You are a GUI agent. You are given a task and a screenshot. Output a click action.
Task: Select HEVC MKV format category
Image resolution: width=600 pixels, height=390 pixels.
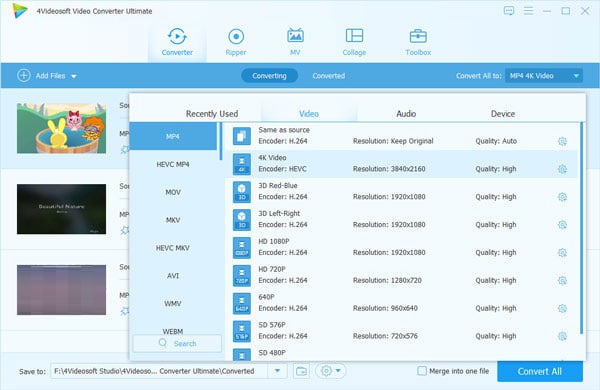(x=173, y=248)
